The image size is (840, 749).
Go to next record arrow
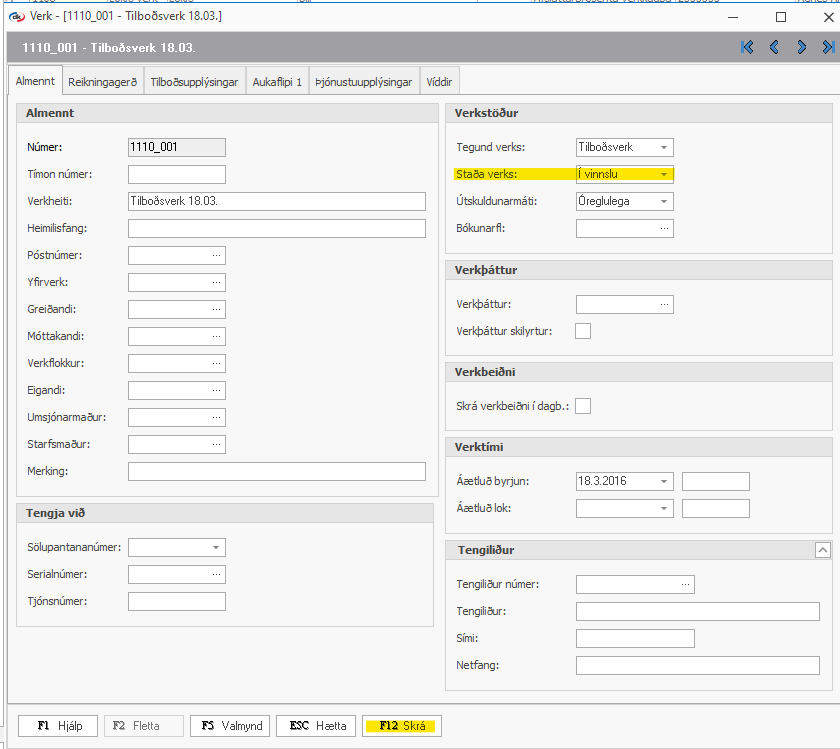pyautogui.click(x=802, y=47)
